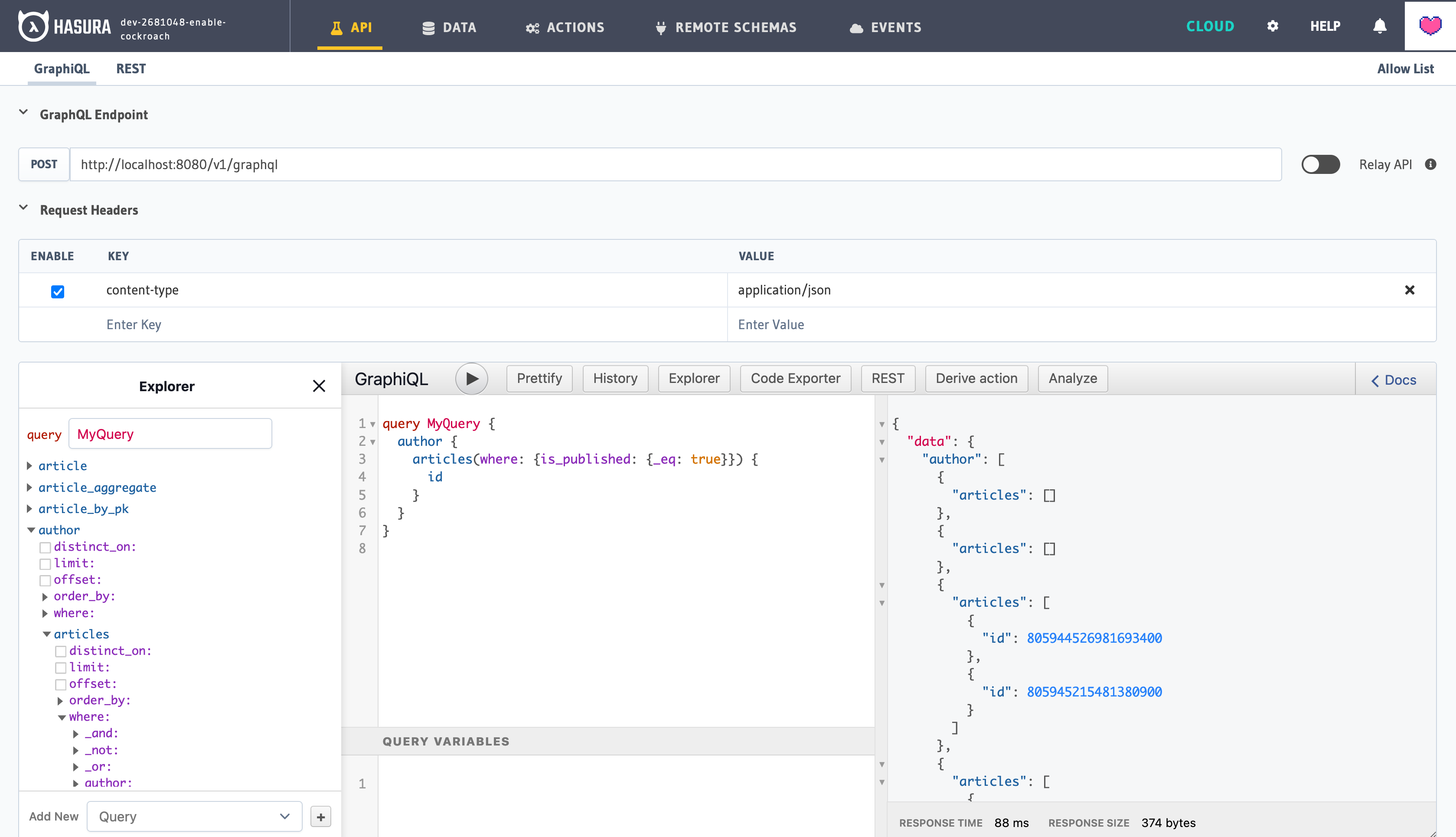Switch to the REST tab

click(x=131, y=68)
